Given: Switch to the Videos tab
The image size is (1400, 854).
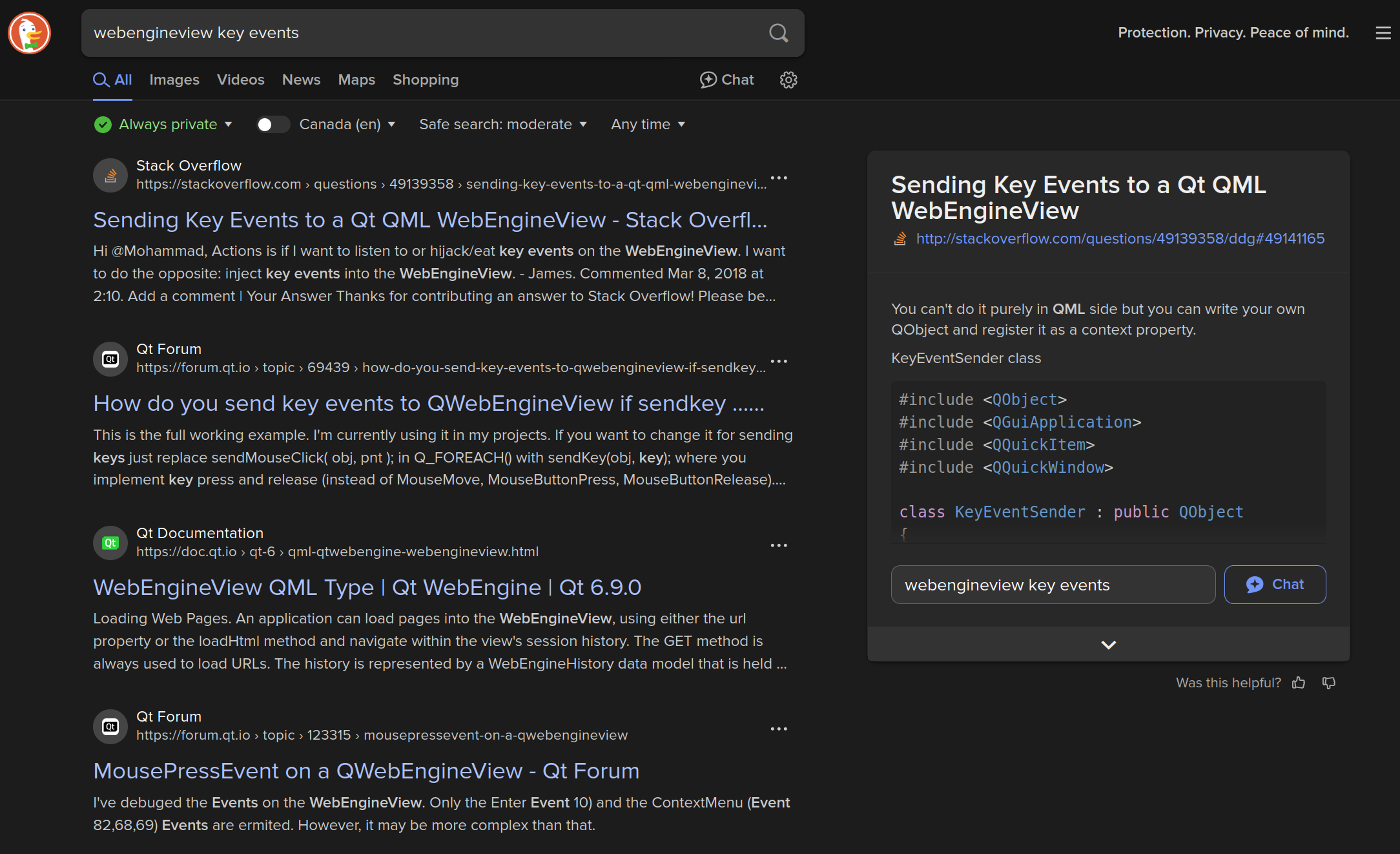Looking at the screenshot, I should pos(241,79).
